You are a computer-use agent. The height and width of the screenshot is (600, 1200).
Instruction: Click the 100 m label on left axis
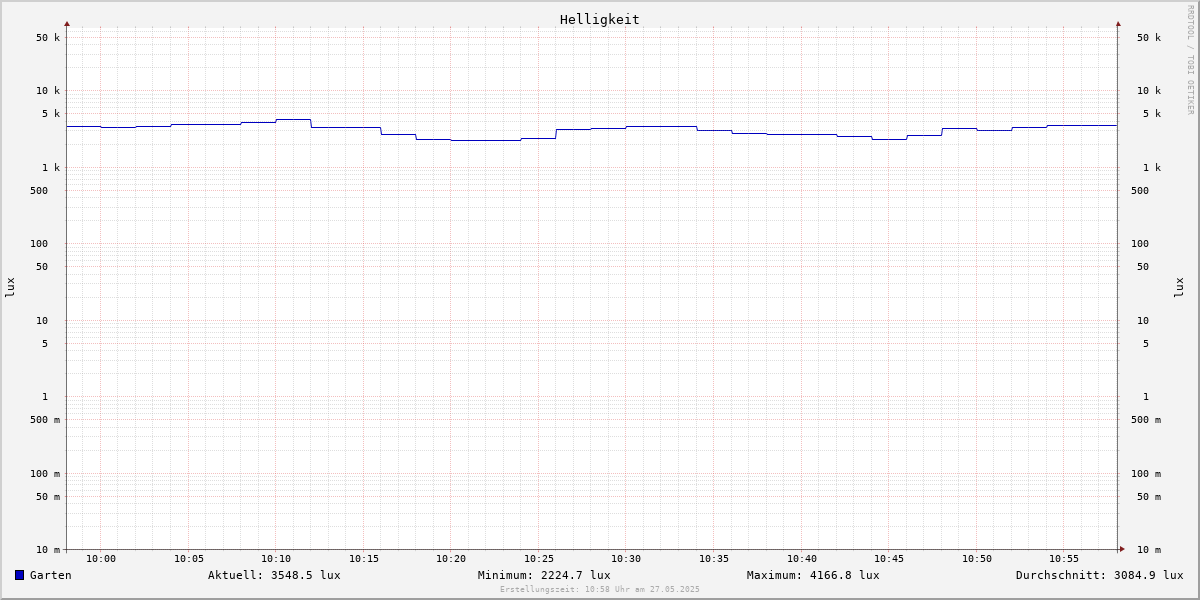tap(45, 474)
